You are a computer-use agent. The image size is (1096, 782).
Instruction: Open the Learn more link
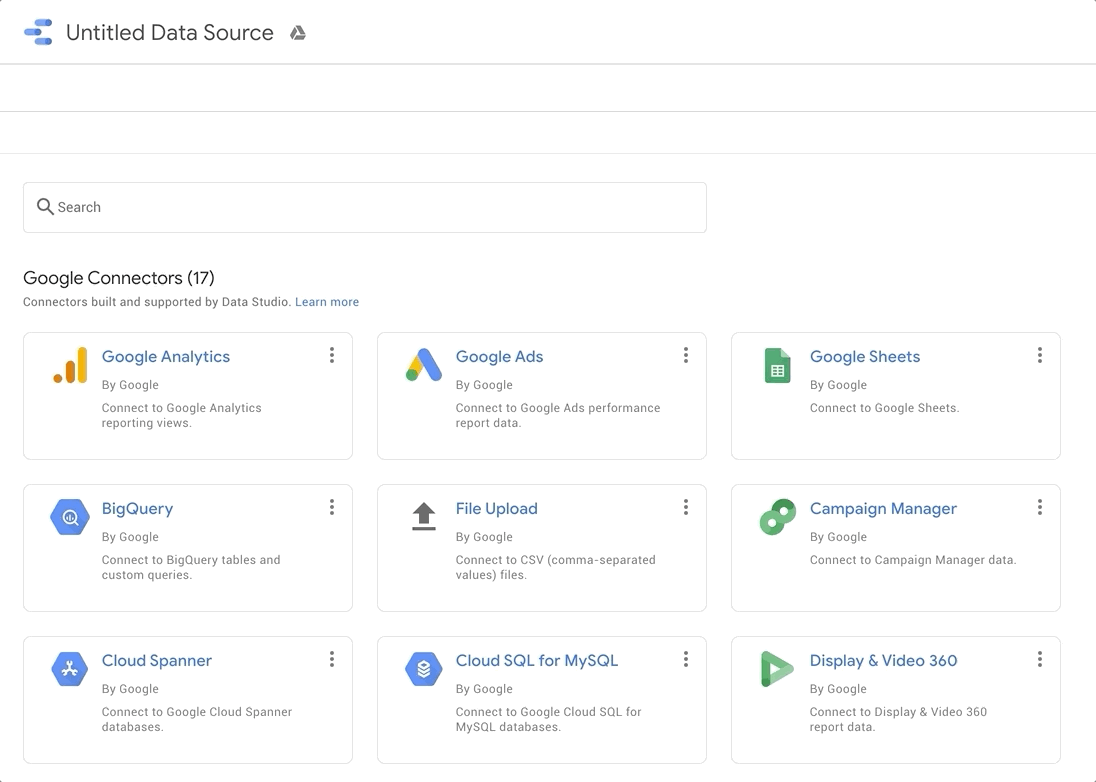[x=326, y=302]
